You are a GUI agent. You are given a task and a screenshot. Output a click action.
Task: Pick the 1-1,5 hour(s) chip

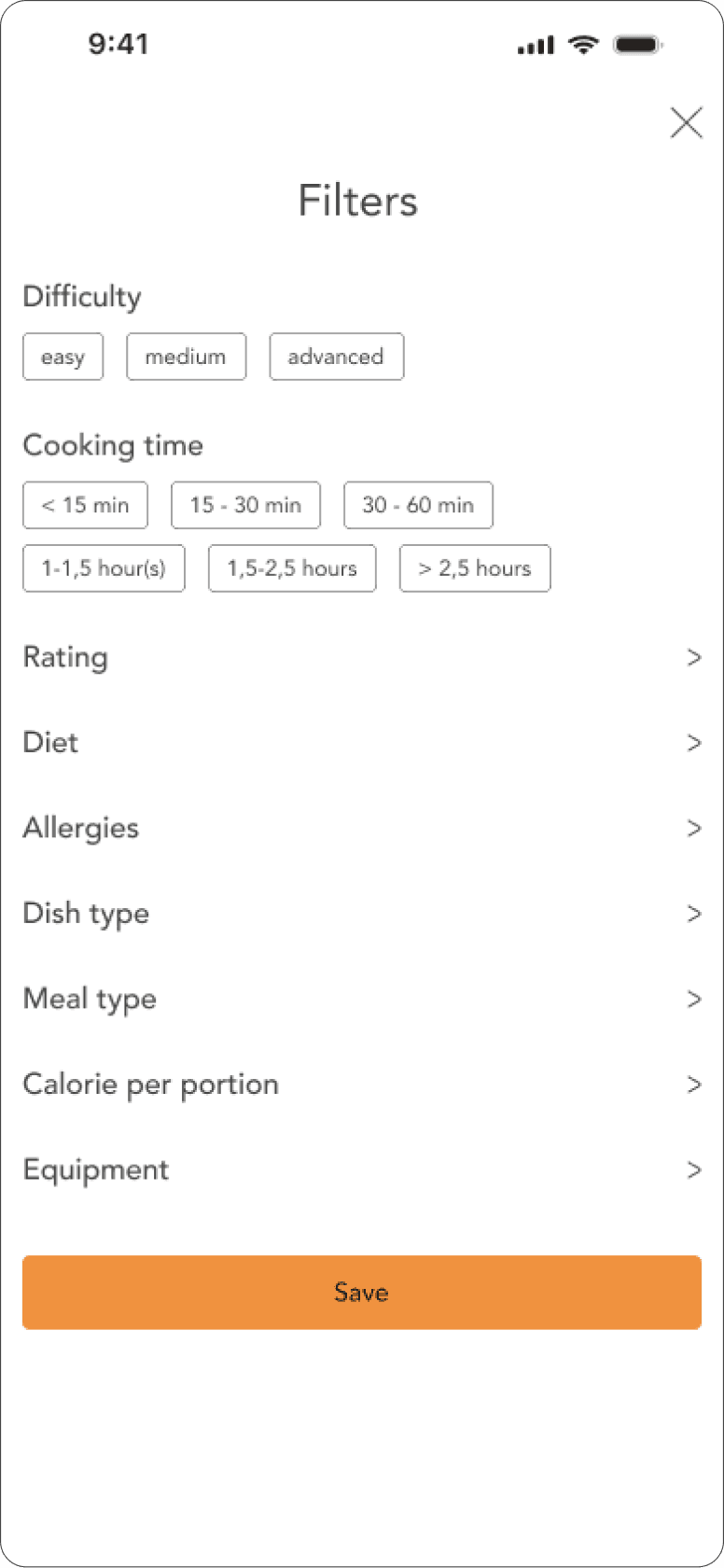coord(104,568)
